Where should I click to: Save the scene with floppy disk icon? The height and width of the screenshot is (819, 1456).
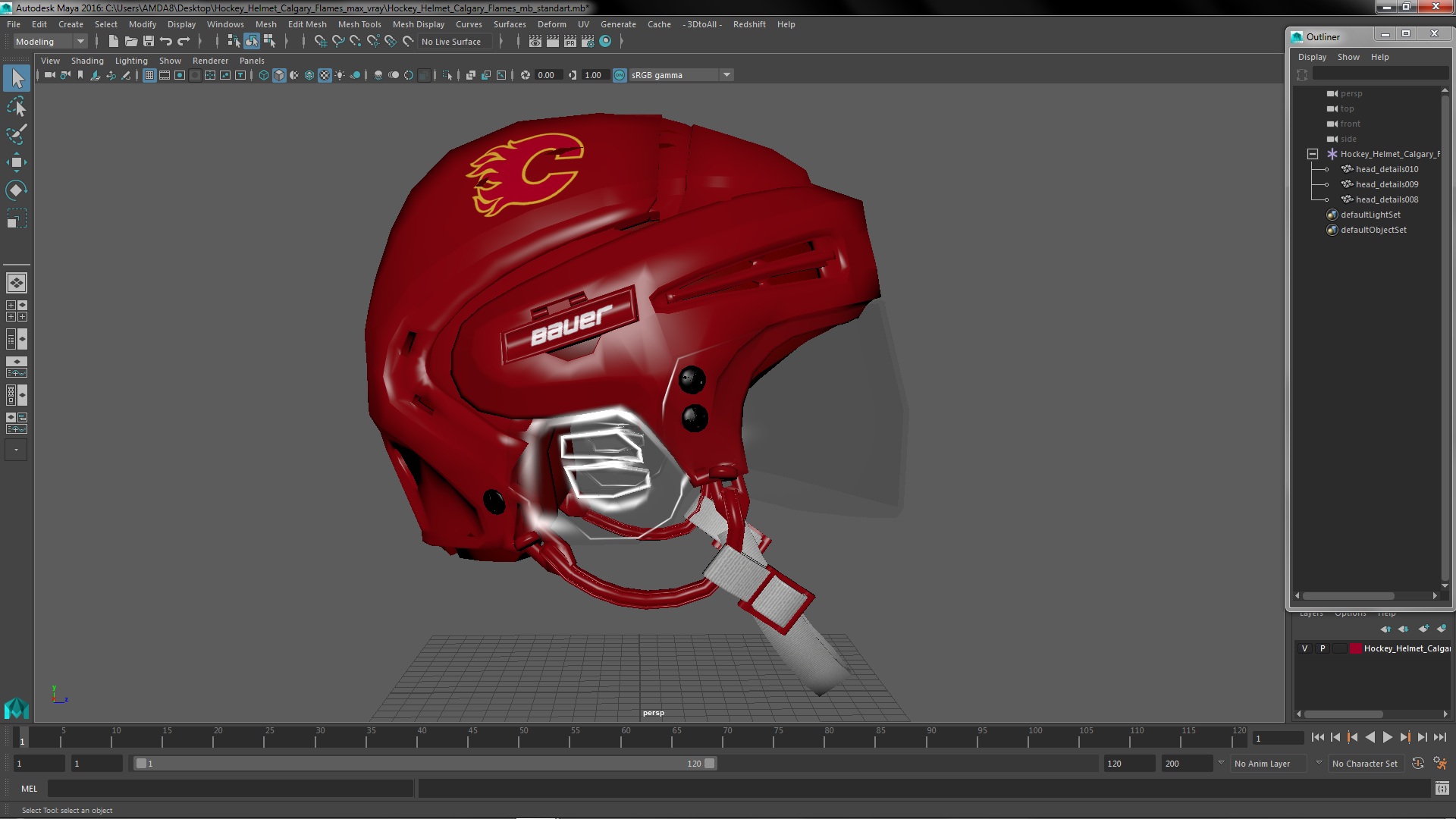coord(149,42)
